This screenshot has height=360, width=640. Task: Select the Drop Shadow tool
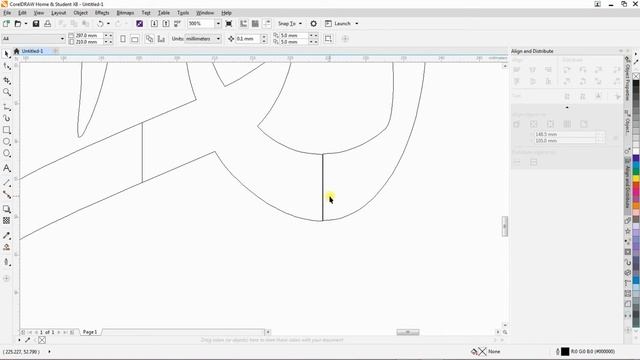[x=7, y=209]
